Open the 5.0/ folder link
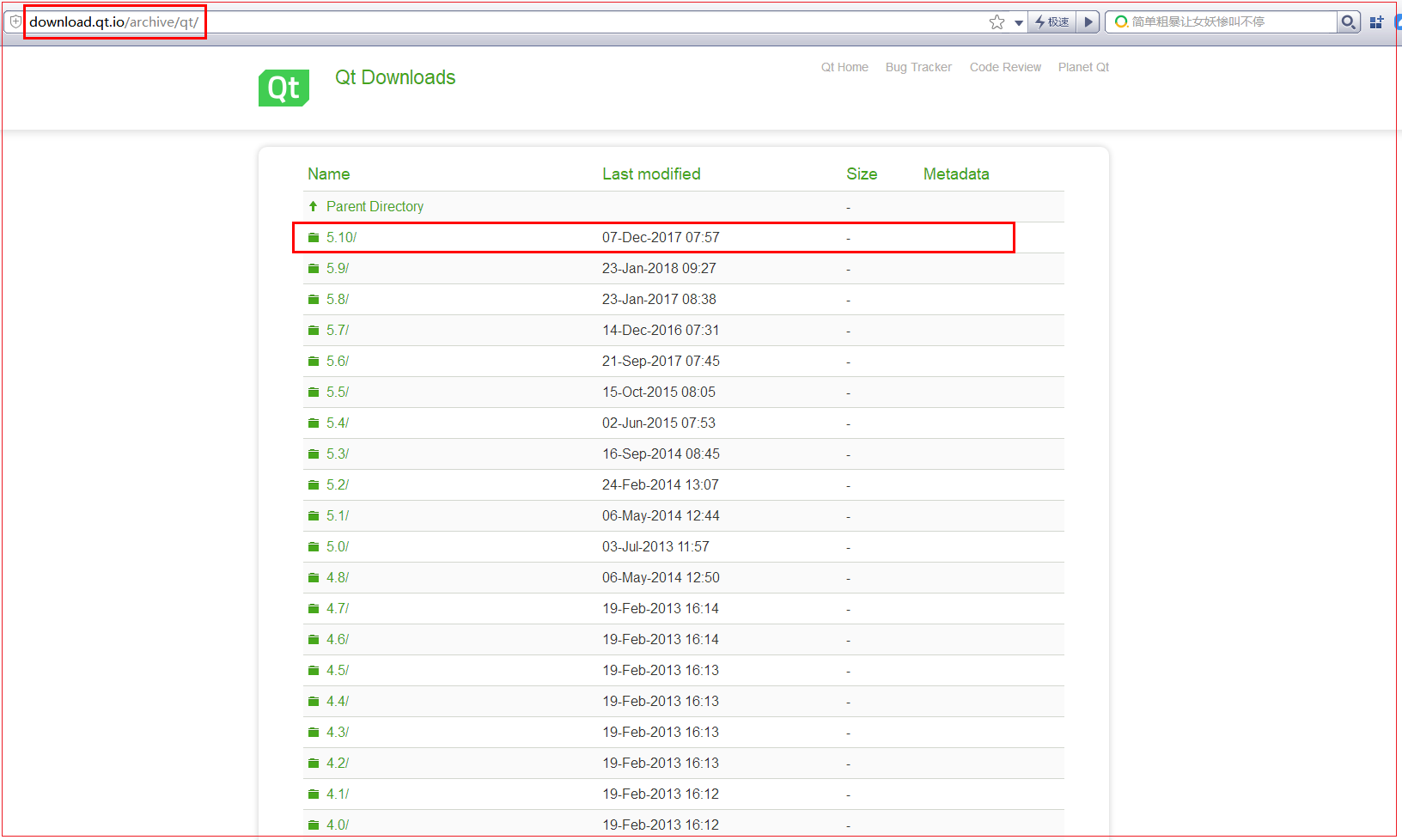1402x840 pixels. tap(338, 547)
